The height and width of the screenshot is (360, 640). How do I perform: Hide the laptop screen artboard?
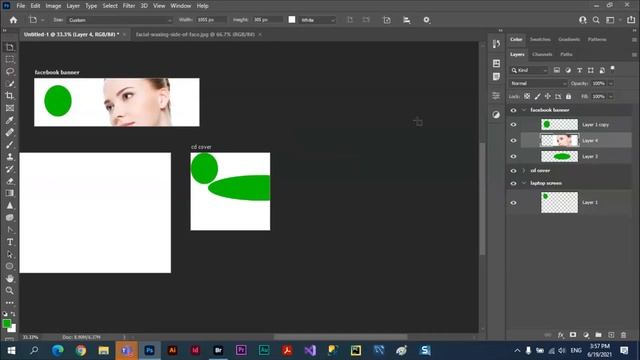pos(513,183)
